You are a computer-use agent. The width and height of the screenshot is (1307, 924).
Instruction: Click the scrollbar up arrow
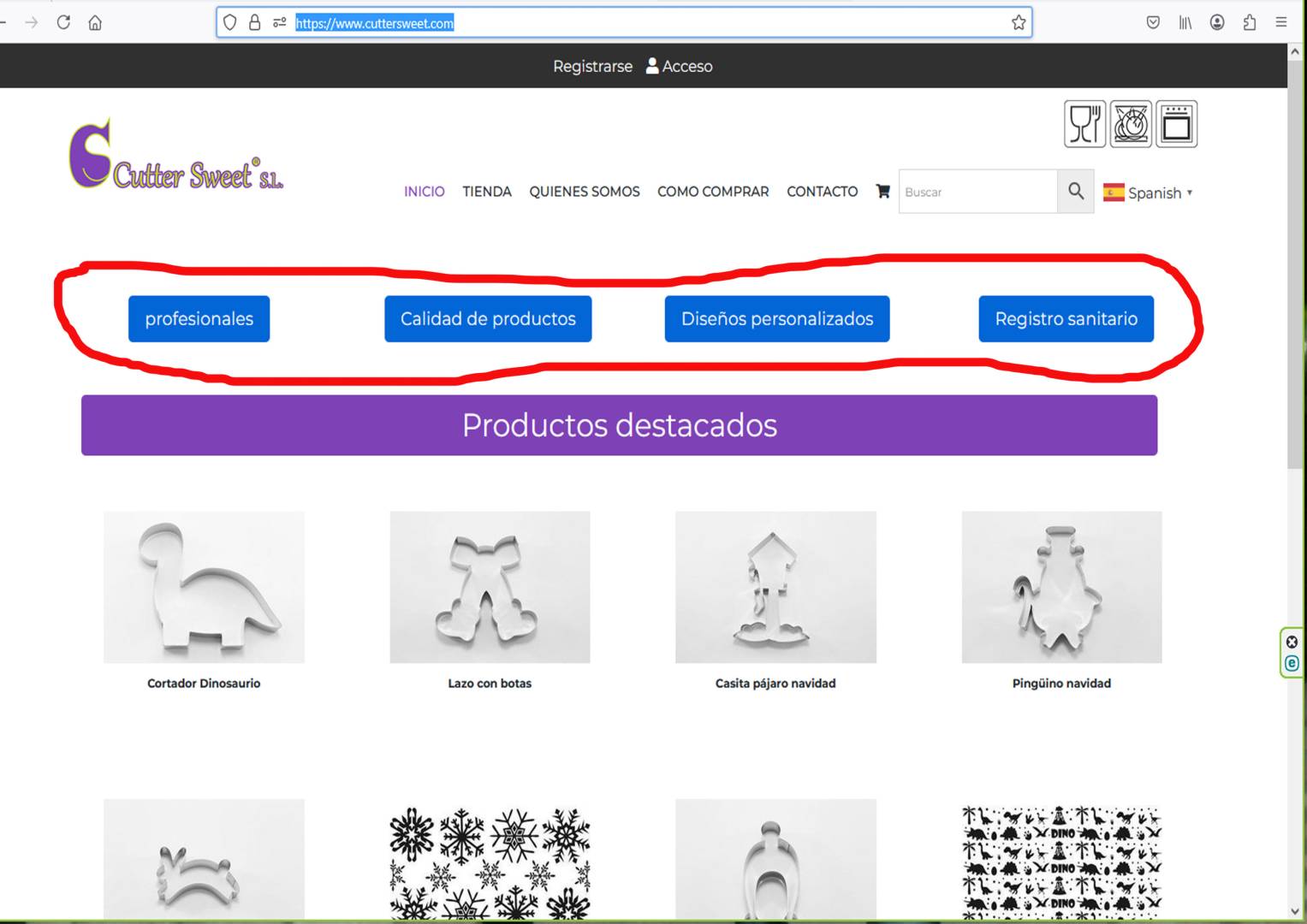point(1295,52)
